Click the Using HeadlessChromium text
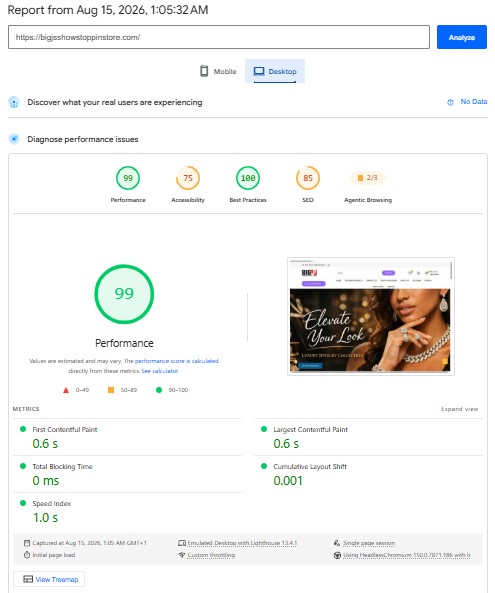Image resolution: width=495 pixels, height=593 pixels. pos(407,555)
